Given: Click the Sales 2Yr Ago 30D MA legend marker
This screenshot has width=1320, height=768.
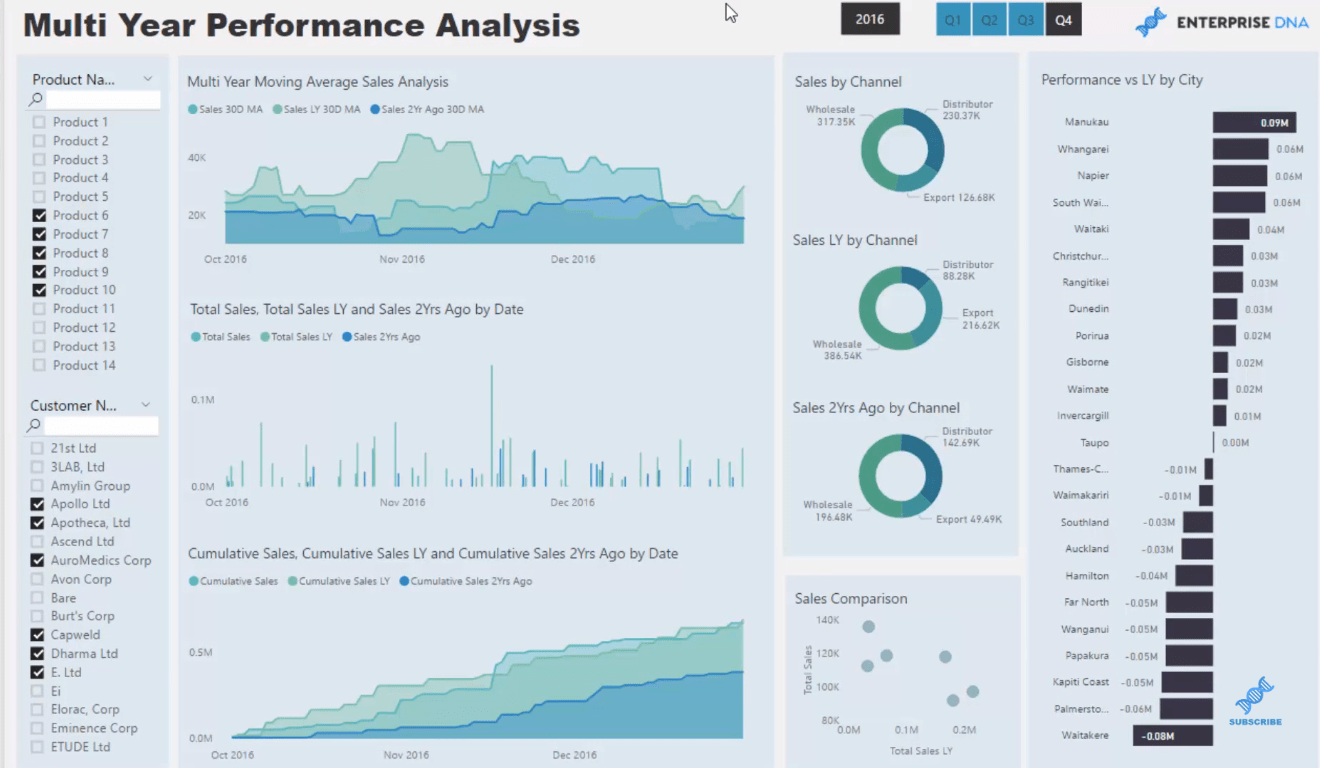Looking at the screenshot, I should [375, 109].
